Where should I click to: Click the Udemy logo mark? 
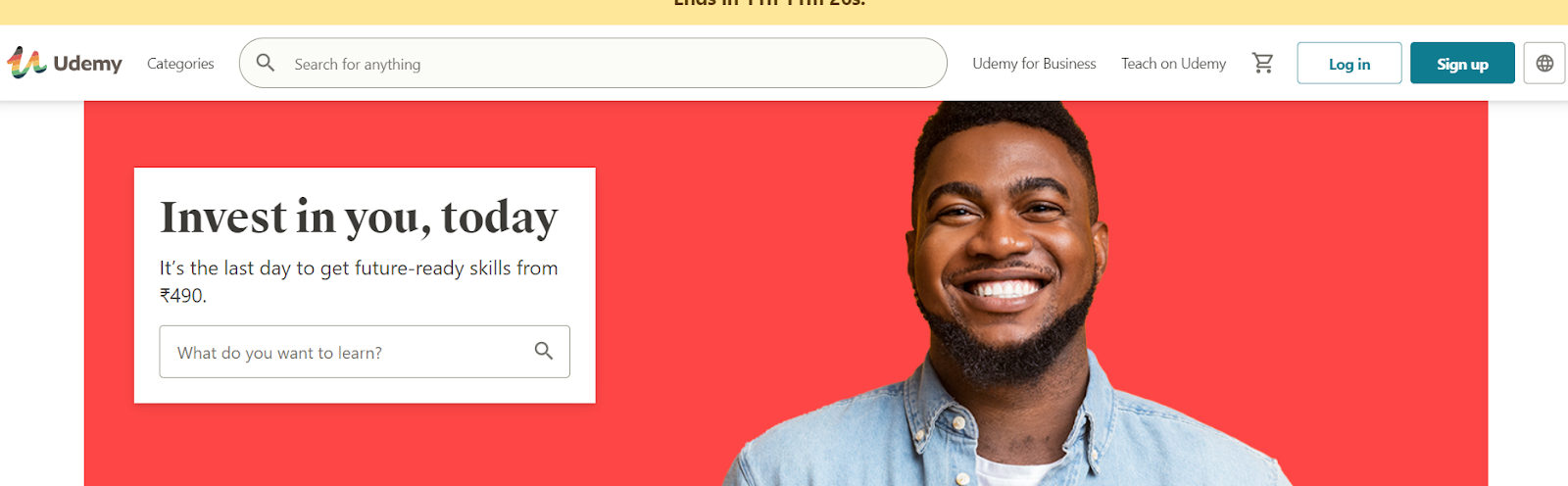tap(26, 63)
